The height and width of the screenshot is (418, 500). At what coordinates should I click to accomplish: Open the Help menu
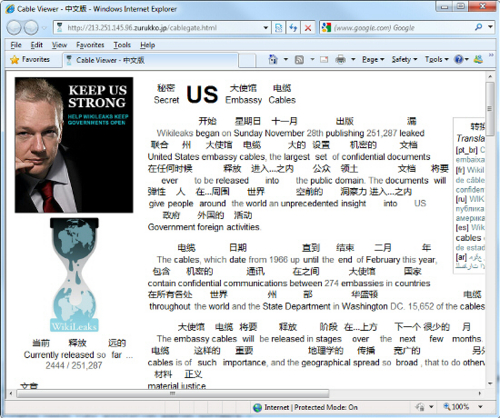(x=147, y=45)
